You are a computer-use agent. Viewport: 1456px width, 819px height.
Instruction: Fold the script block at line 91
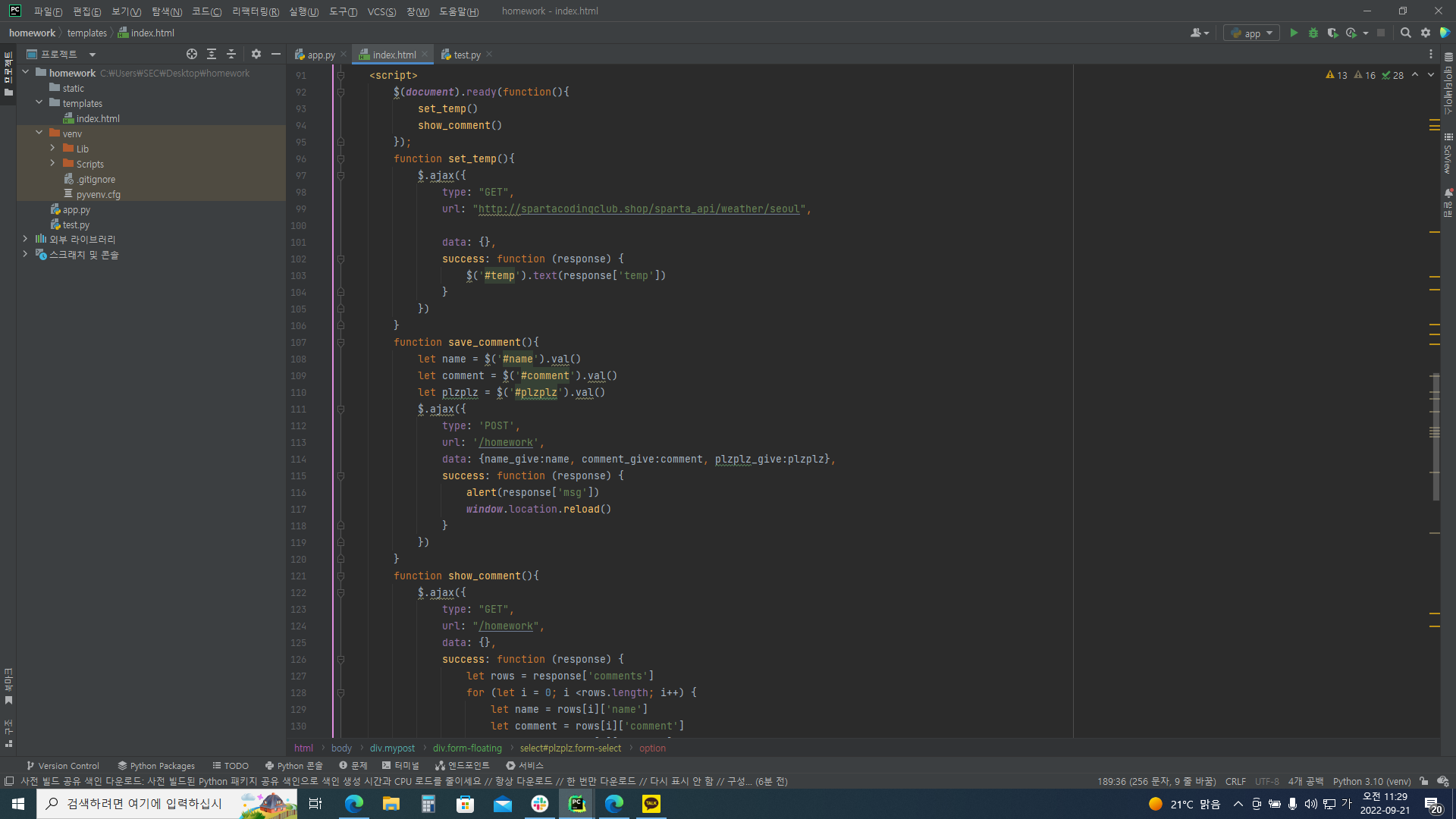pos(340,75)
